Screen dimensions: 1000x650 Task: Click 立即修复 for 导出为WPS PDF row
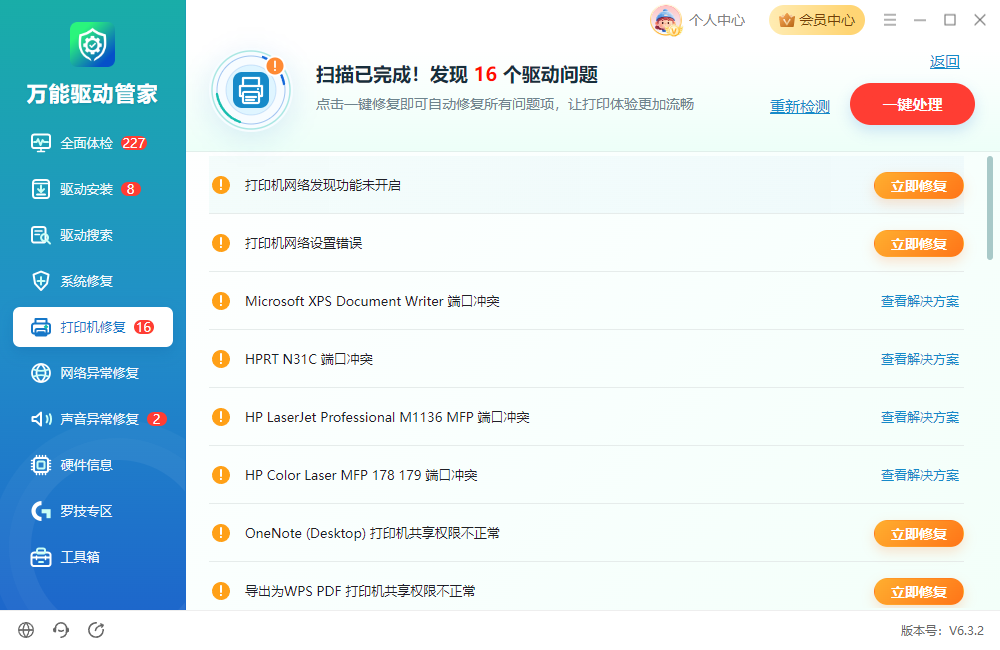(918, 592)
